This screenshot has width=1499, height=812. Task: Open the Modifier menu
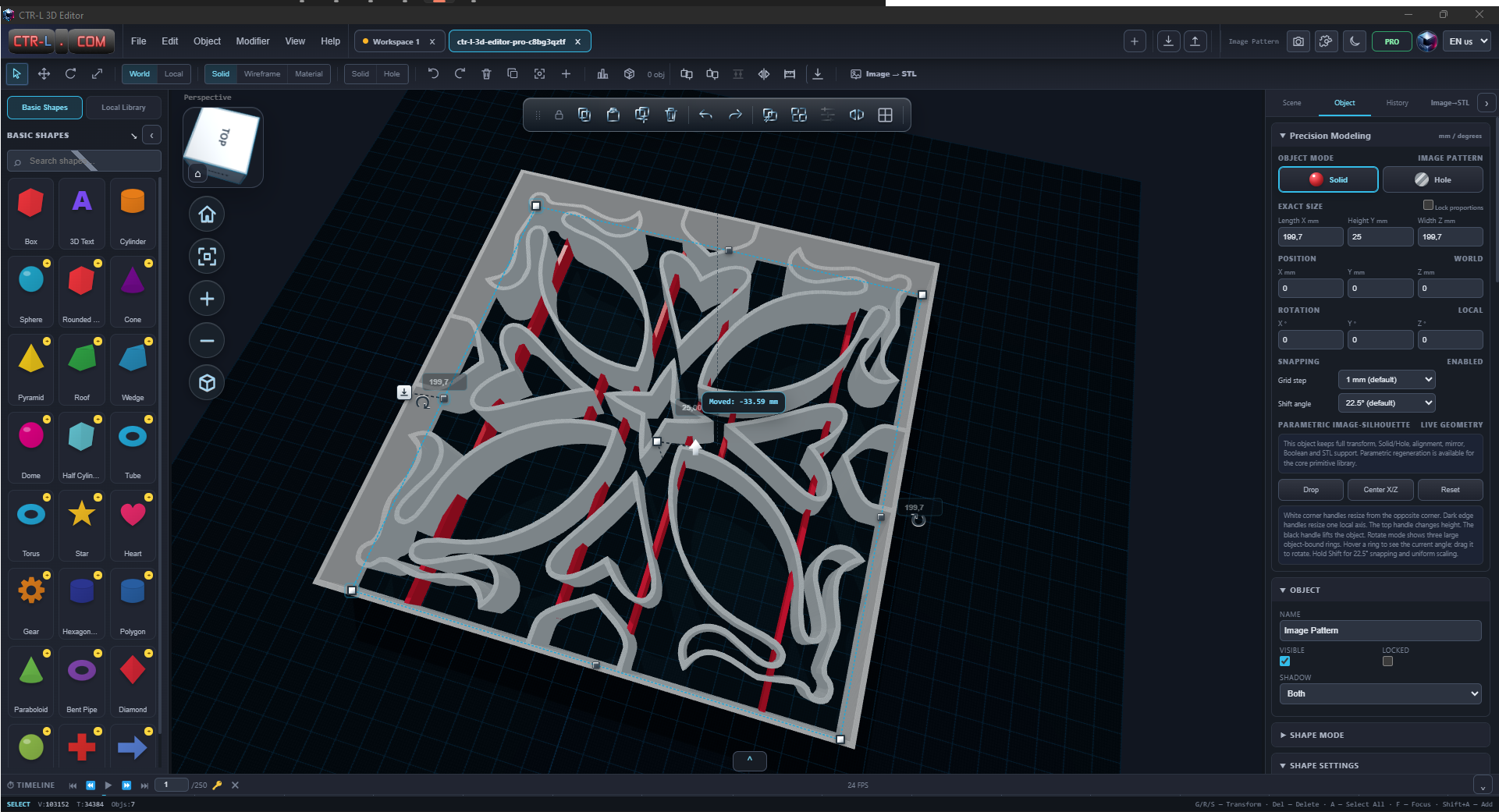pos(253,41)
